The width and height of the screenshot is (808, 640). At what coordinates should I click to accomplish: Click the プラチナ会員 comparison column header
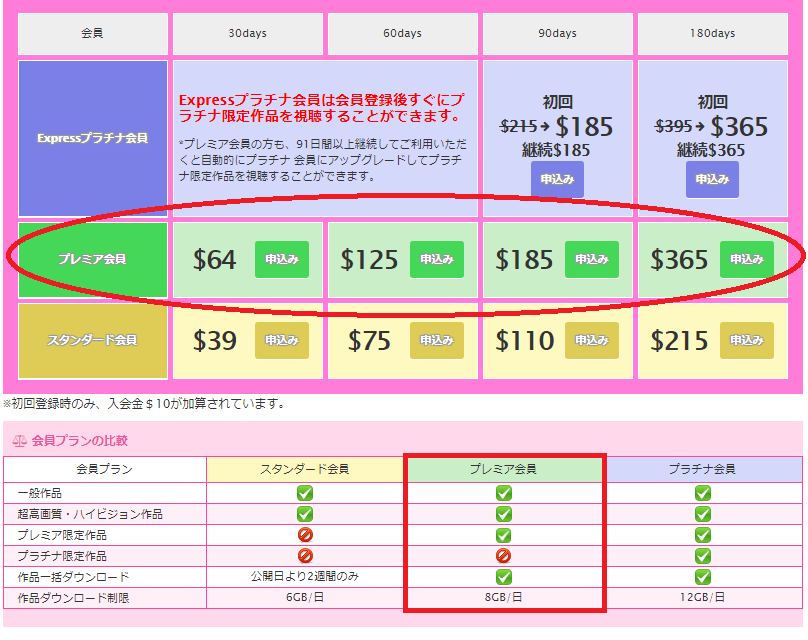703,469
